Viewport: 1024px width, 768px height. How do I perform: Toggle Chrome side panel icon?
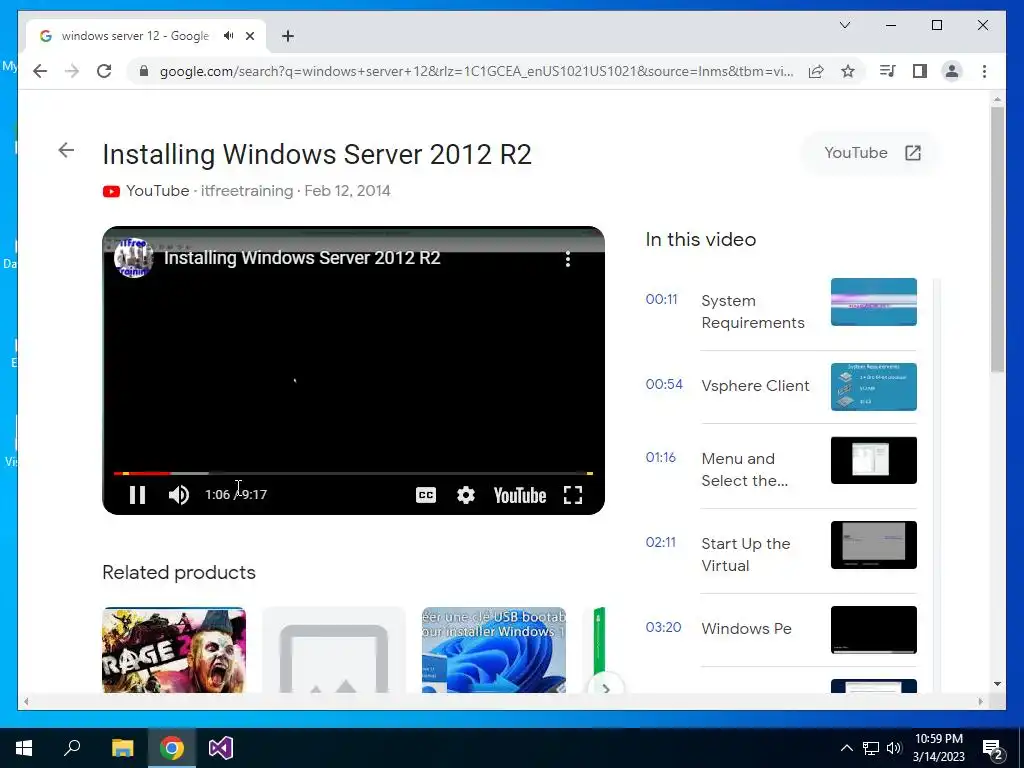(x=920, y=71)
